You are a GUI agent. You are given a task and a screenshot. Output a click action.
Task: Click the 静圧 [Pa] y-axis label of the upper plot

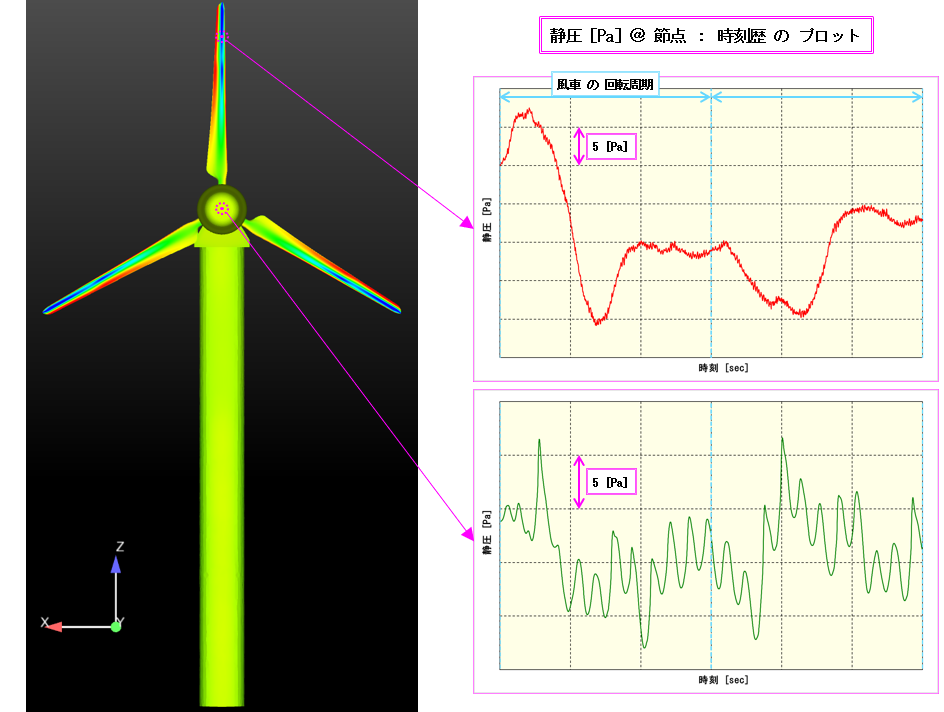(x=488, y=221)
